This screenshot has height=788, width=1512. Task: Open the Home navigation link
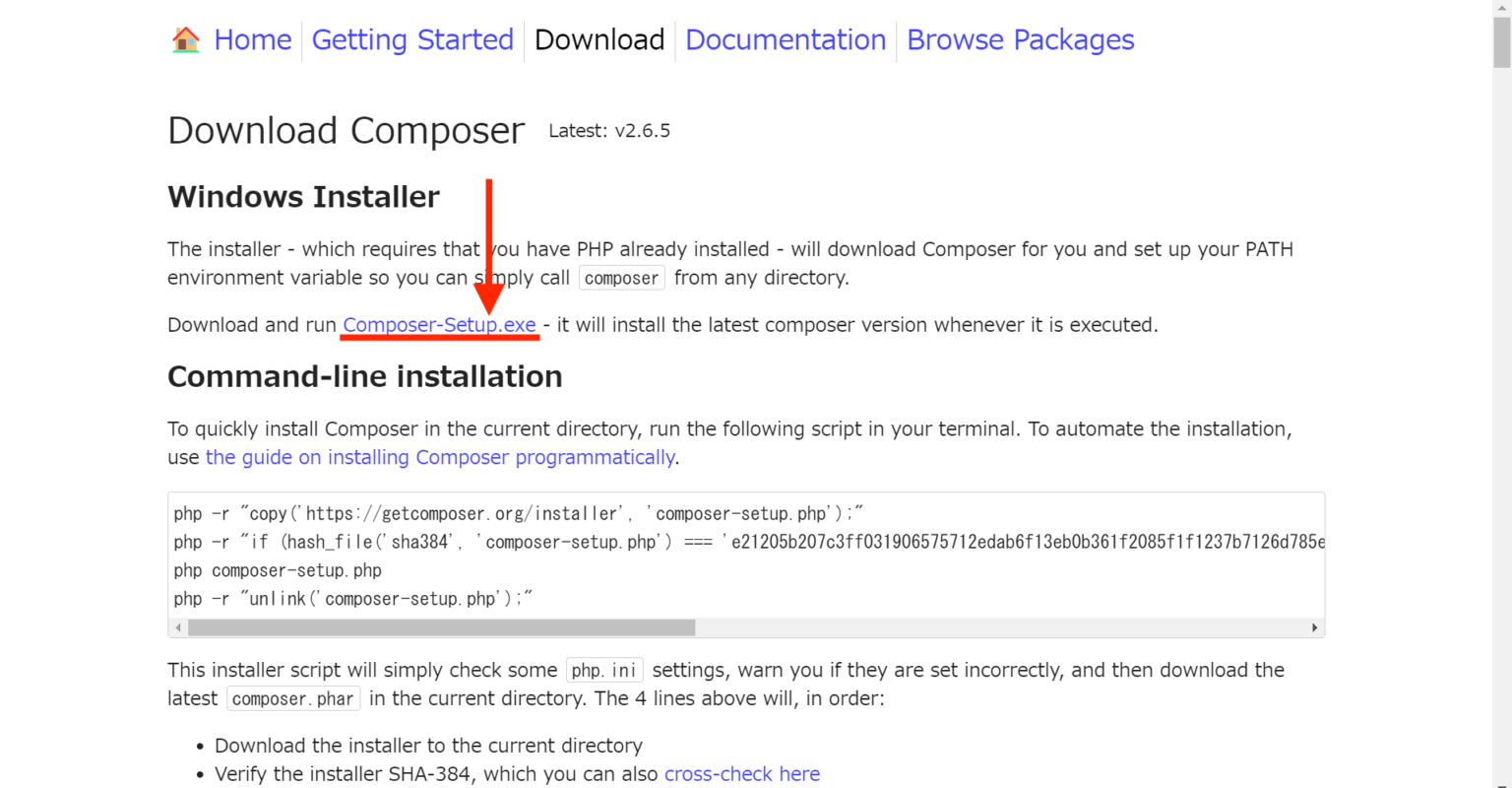252,39
